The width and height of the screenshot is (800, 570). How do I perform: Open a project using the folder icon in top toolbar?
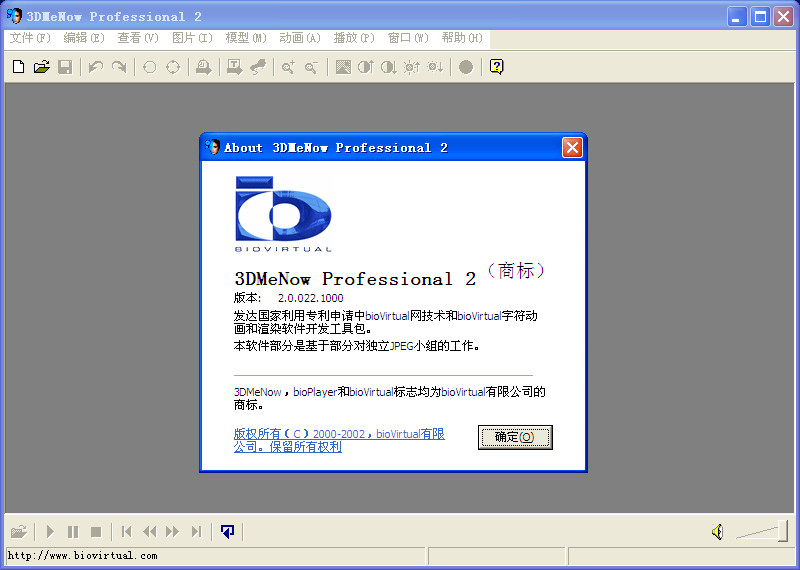click(x=42, y=67)
